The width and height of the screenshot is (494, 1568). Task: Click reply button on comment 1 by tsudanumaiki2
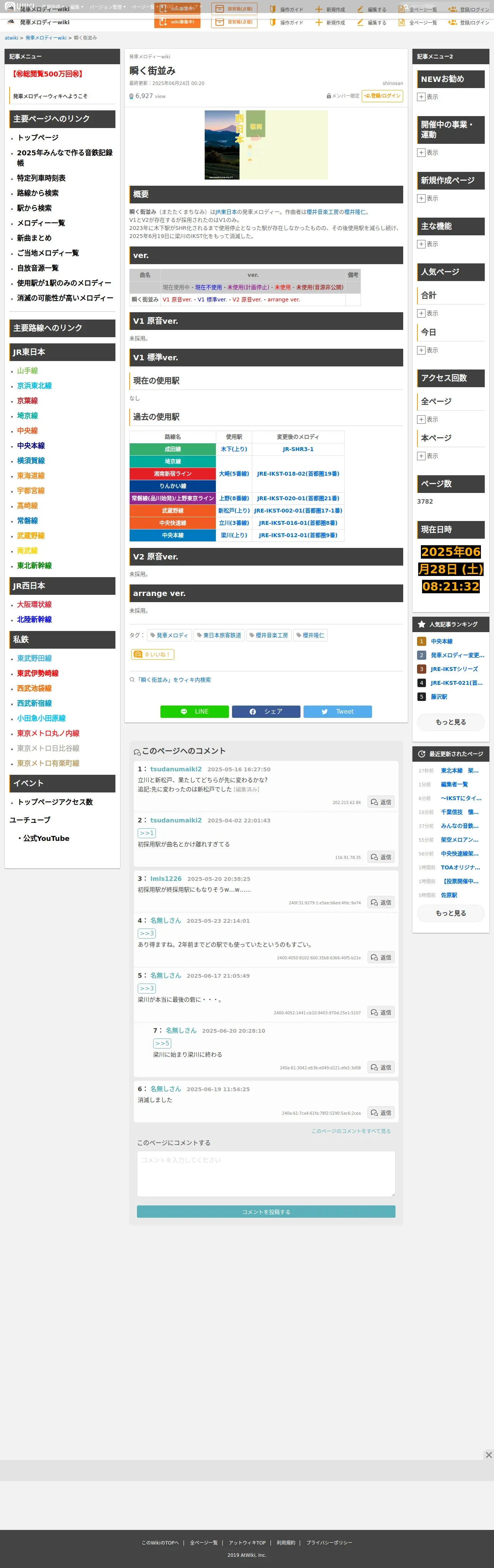pyautogui.click(x=381, y=802)
